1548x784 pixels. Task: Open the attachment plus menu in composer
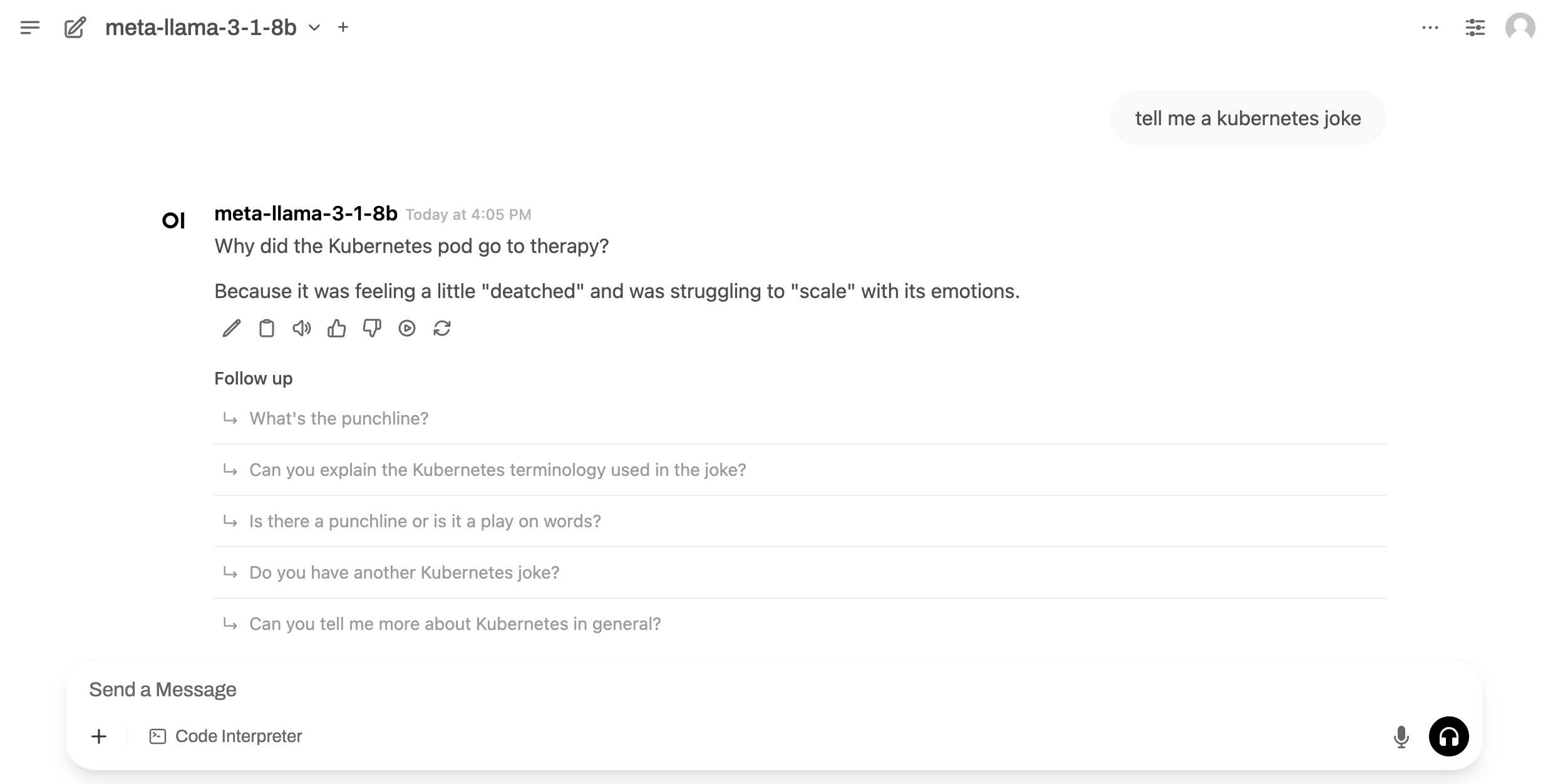click(99, 736)
